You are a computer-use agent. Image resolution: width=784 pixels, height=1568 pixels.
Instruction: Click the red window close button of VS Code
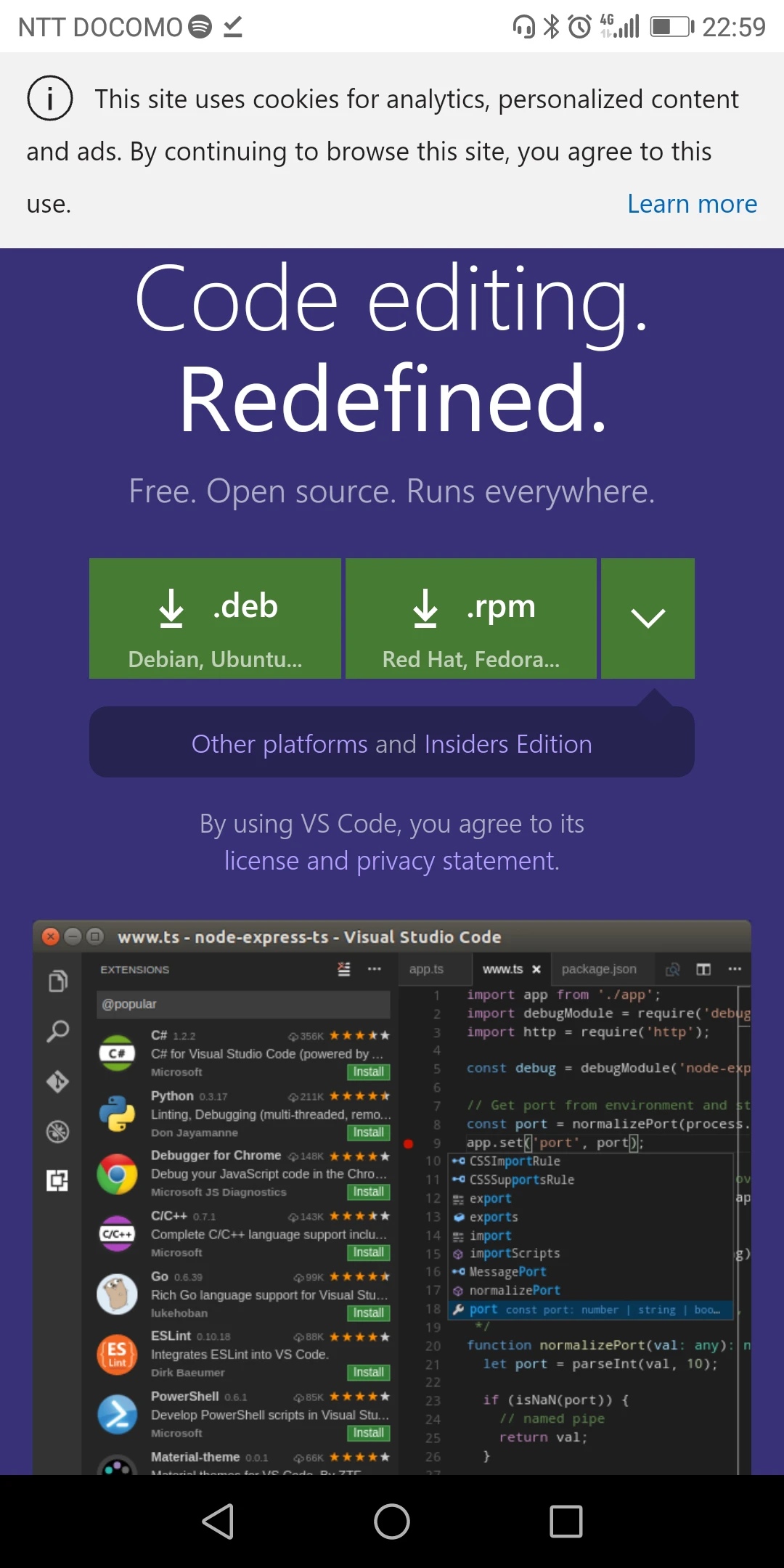[x=50, y=936]
